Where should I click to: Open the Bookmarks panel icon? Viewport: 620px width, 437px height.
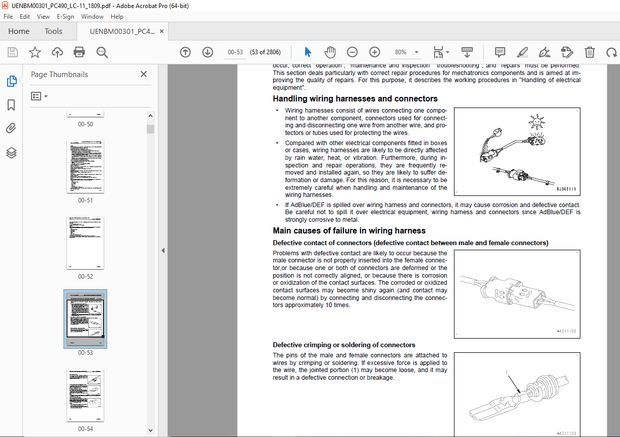pyautogui.click(x=11, y=105)
